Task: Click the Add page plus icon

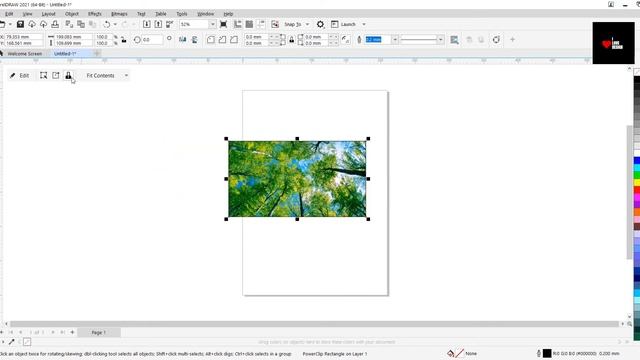Action: (72, 332)
